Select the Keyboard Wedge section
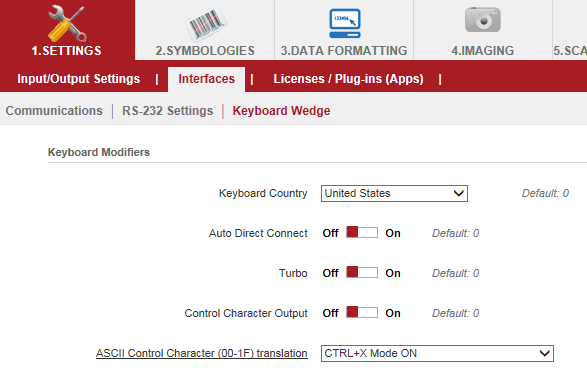 point(281,111)
